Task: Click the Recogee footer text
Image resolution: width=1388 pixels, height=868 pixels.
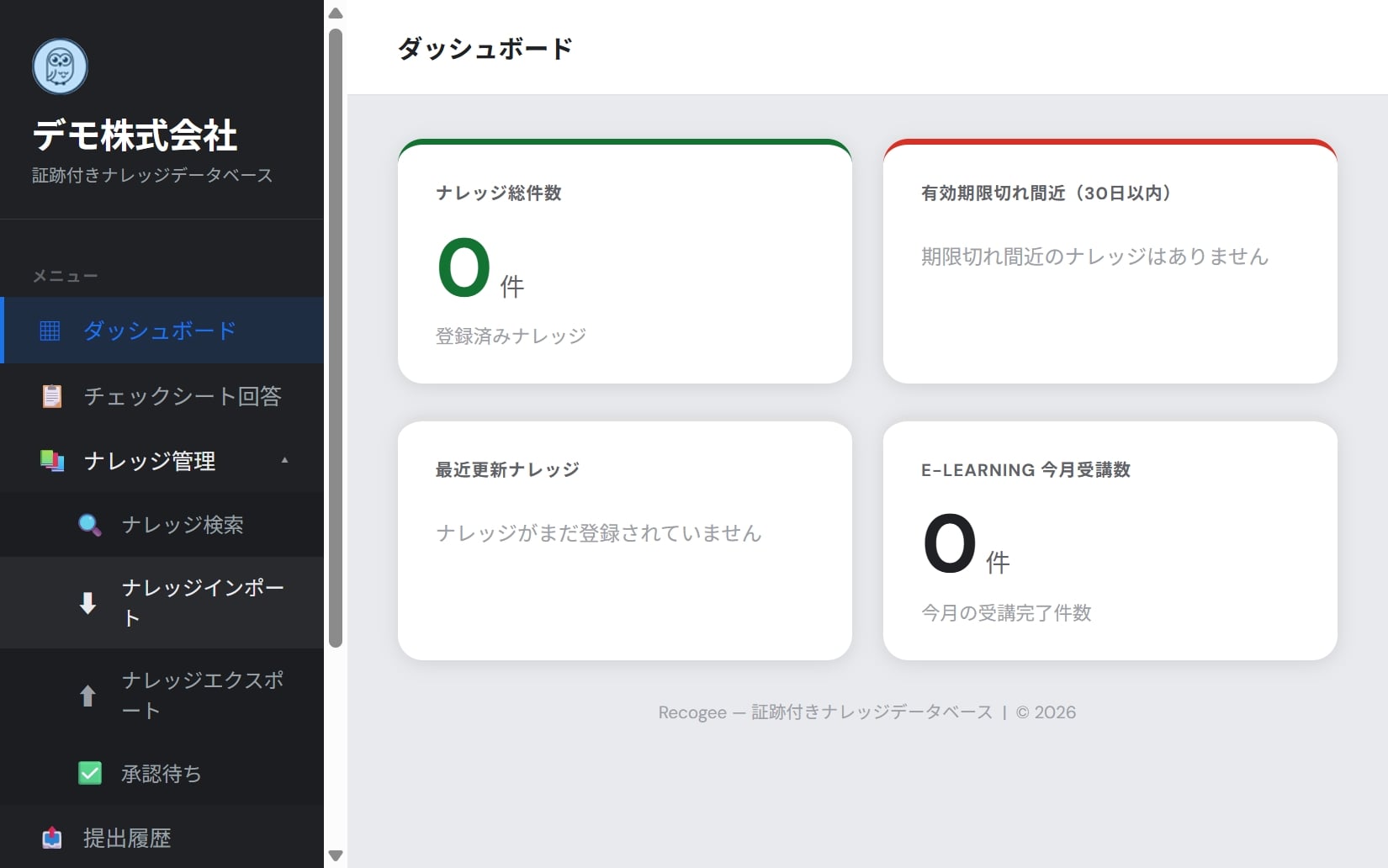Action: (x=866, y=712)
